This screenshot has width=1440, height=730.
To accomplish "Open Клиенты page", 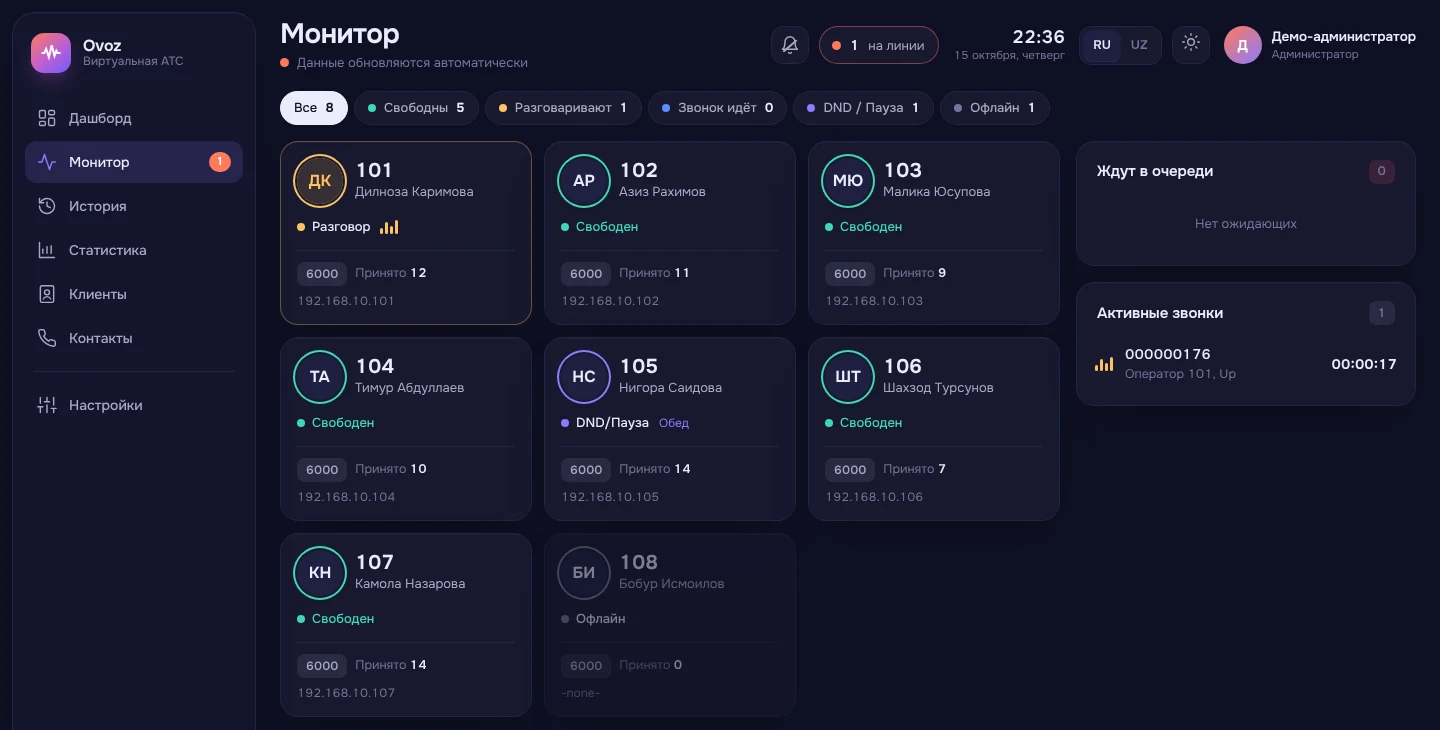I will point(134,294).
